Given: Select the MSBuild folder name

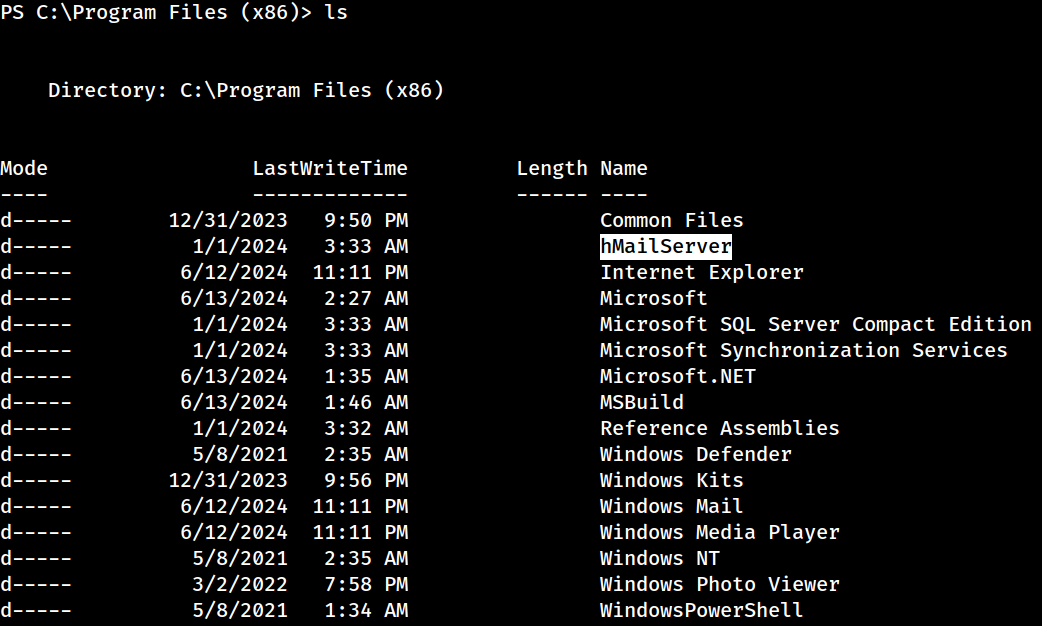Looking at the screenshot, I should (x=641, y=402).
